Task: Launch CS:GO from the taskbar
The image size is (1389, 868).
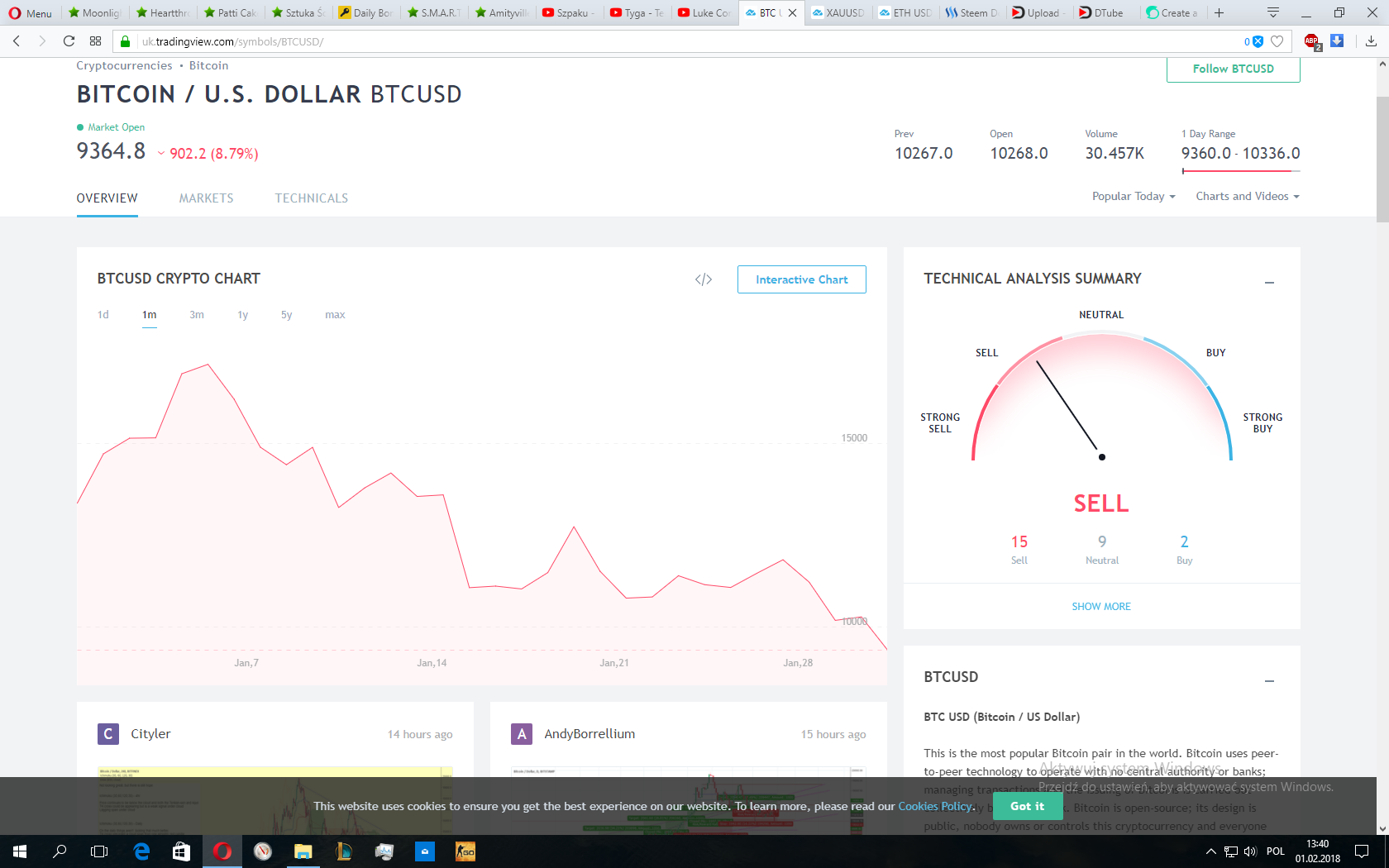Action: [x=465, y=851]
